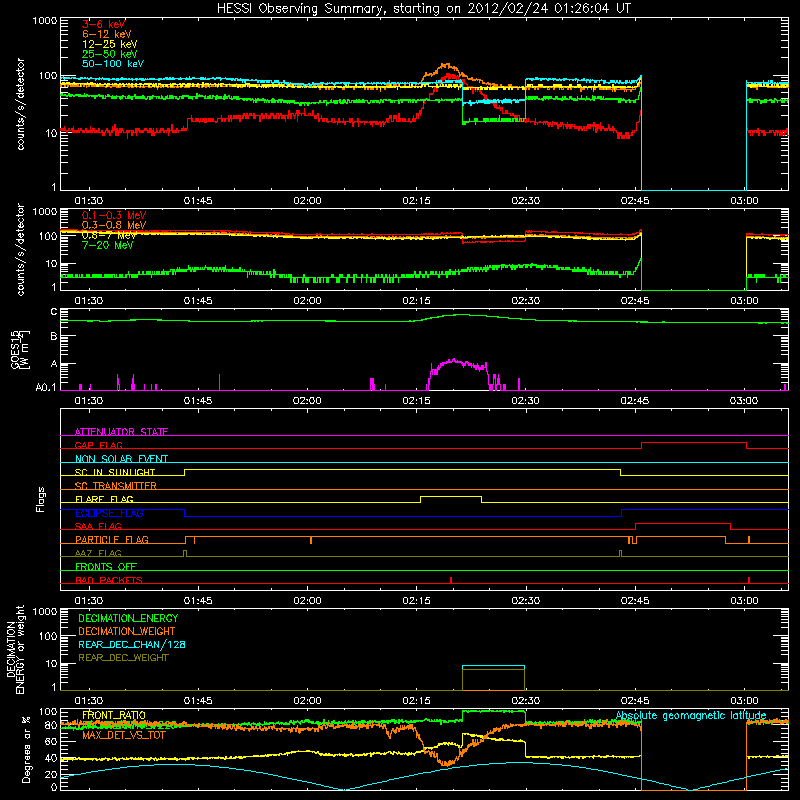Click the raised GAP_FLAG step segment
800x800 pixels.
click(694, 443)
